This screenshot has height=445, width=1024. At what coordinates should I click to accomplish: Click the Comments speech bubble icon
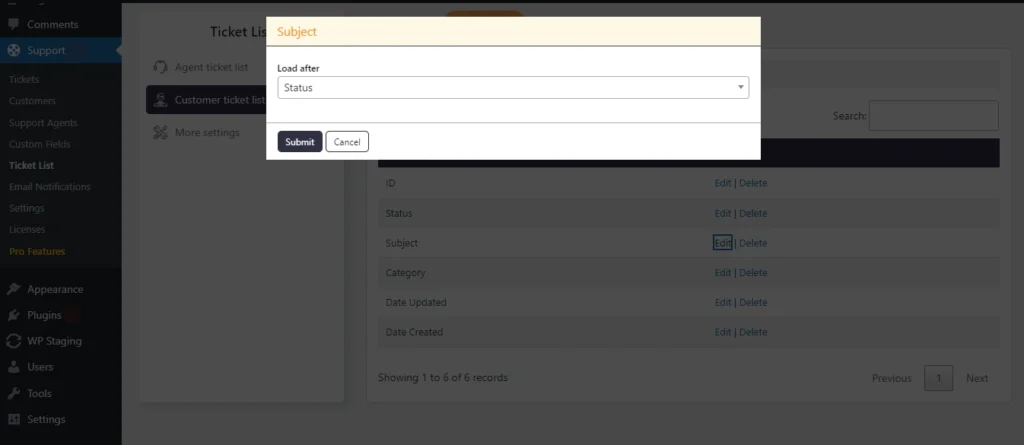pos(13,25)
